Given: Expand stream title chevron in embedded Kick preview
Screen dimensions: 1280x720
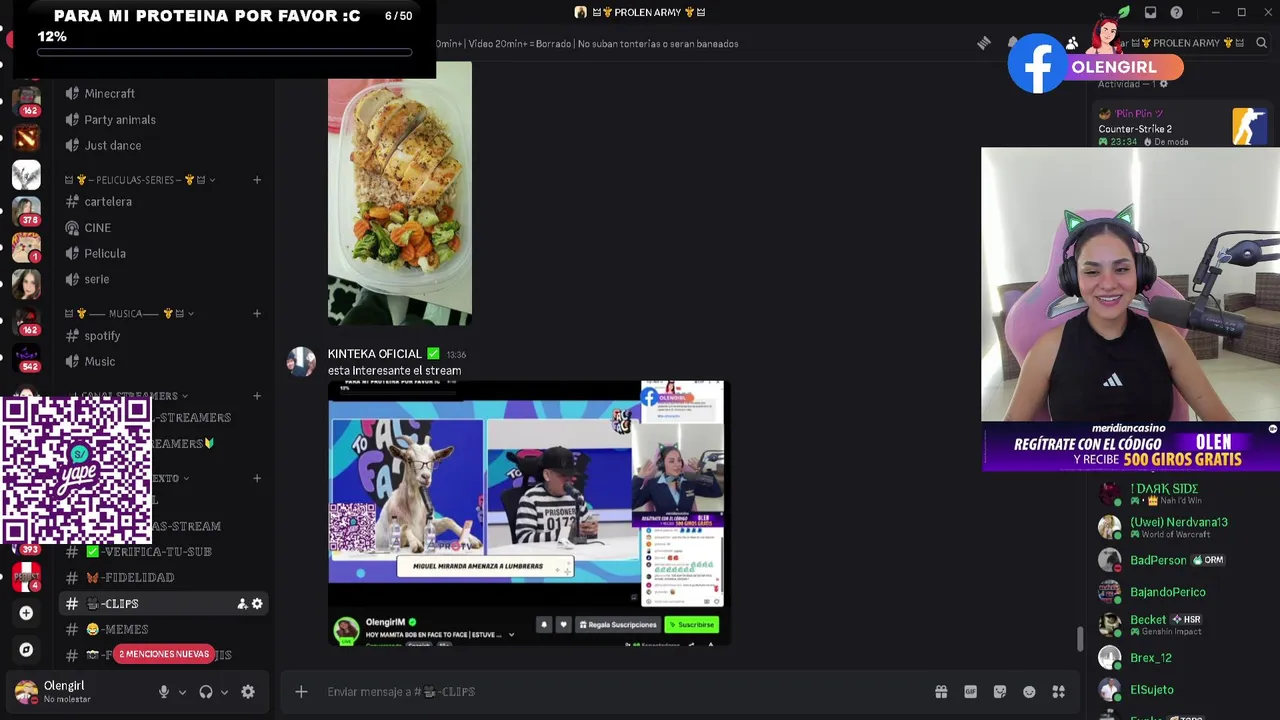Looking at the screenshot, I should point(511,635).
